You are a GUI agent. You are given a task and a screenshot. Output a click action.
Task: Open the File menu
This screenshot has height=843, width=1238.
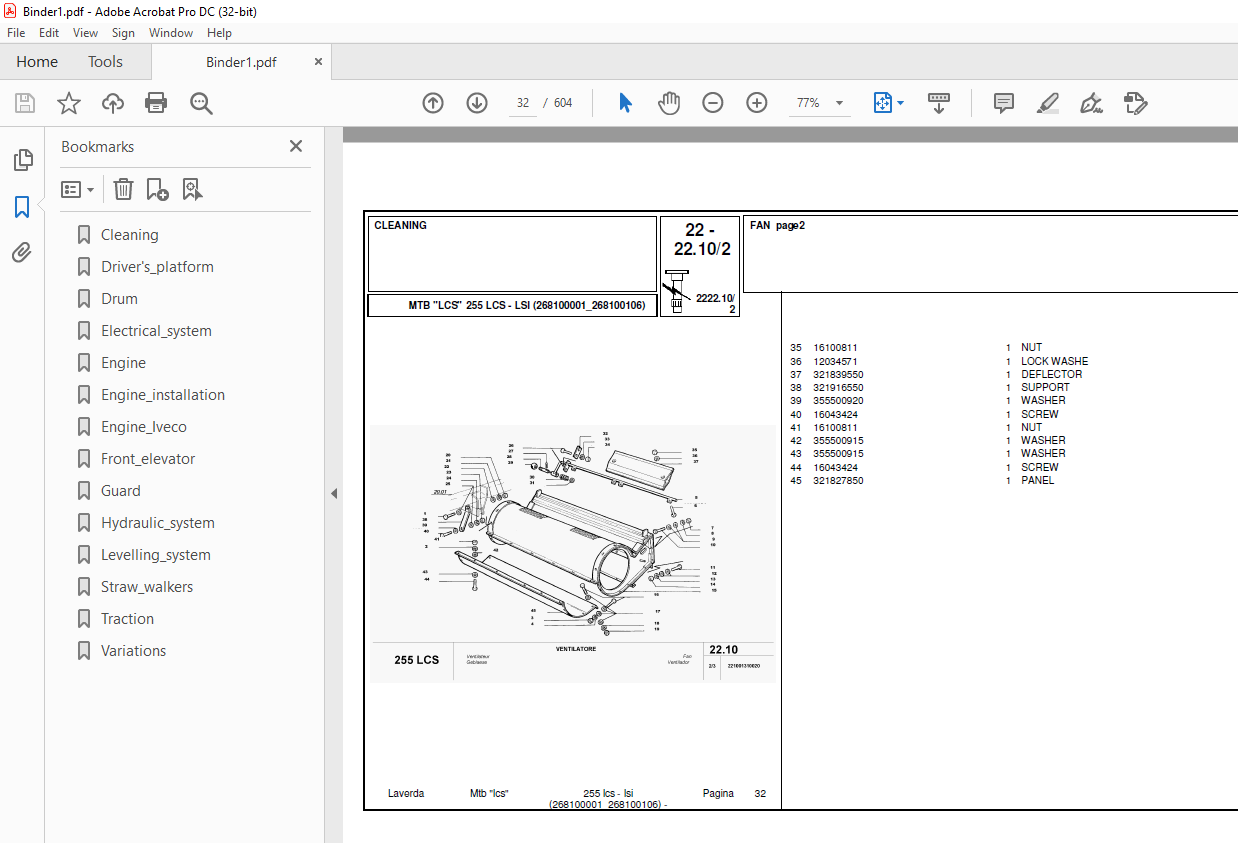(16, 33)
